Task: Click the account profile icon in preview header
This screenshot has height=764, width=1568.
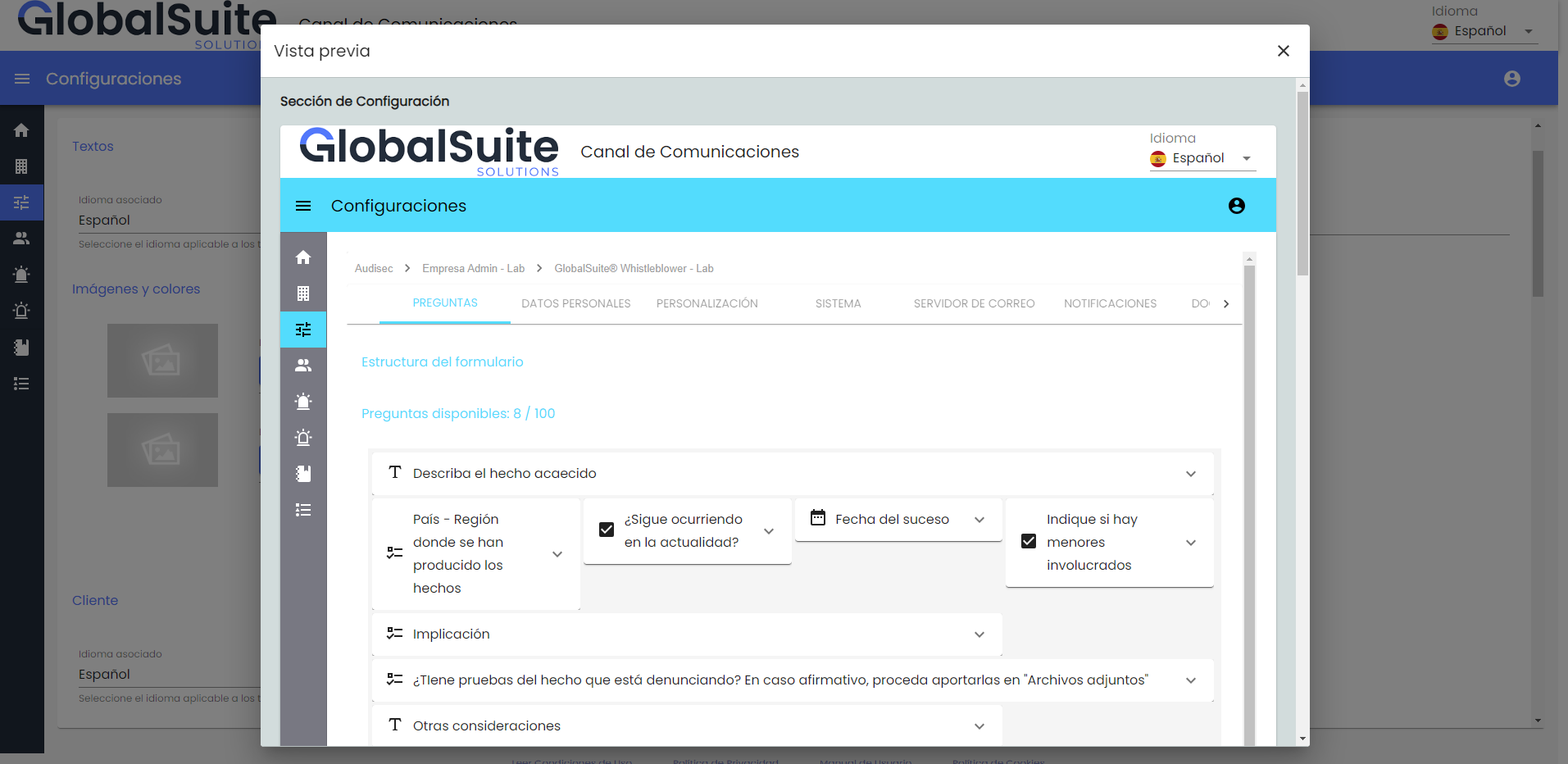Action: tap(1236, 206)
